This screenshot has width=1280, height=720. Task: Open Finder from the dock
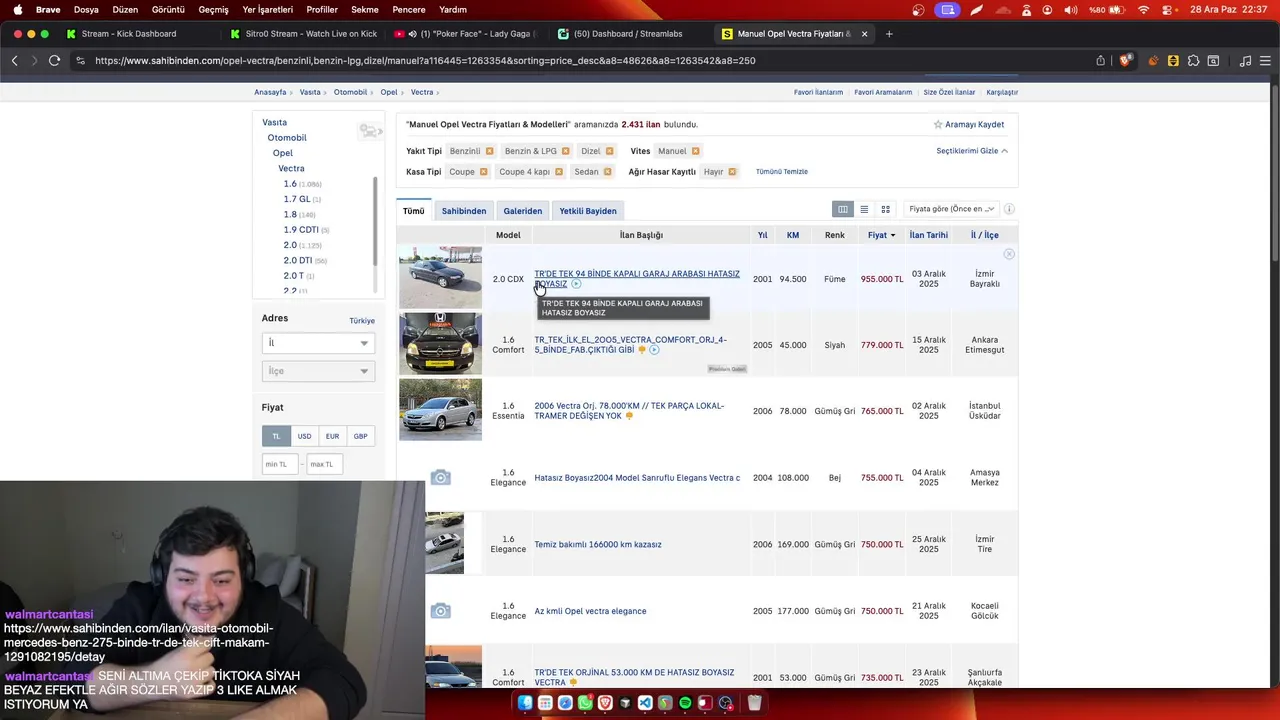525,703
